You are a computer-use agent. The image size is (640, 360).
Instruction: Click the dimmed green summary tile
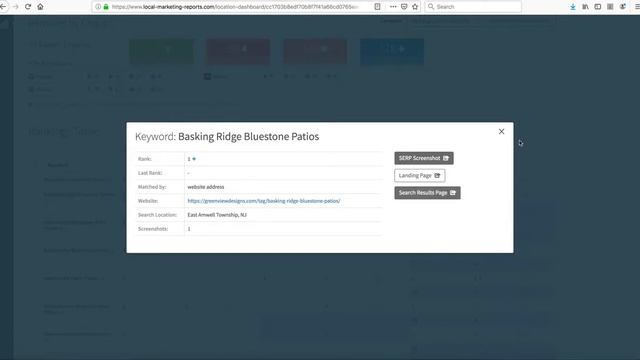162,51
